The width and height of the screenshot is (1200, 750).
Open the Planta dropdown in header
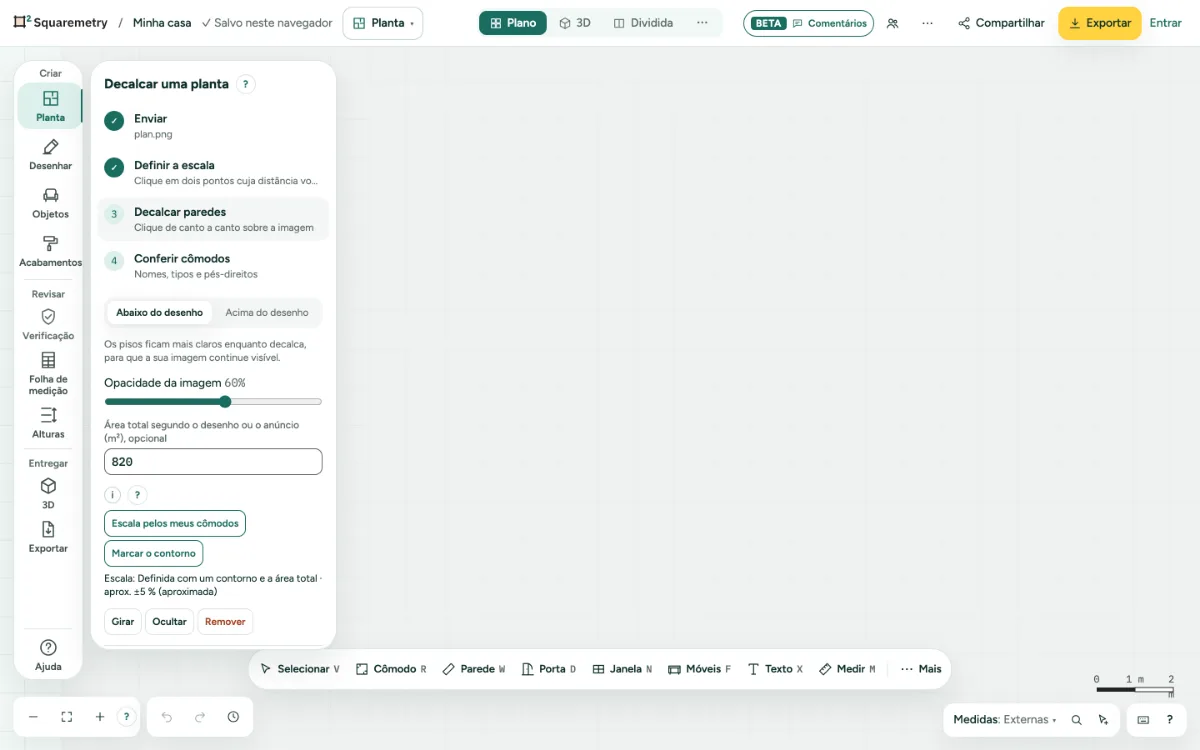pos(383,23)
